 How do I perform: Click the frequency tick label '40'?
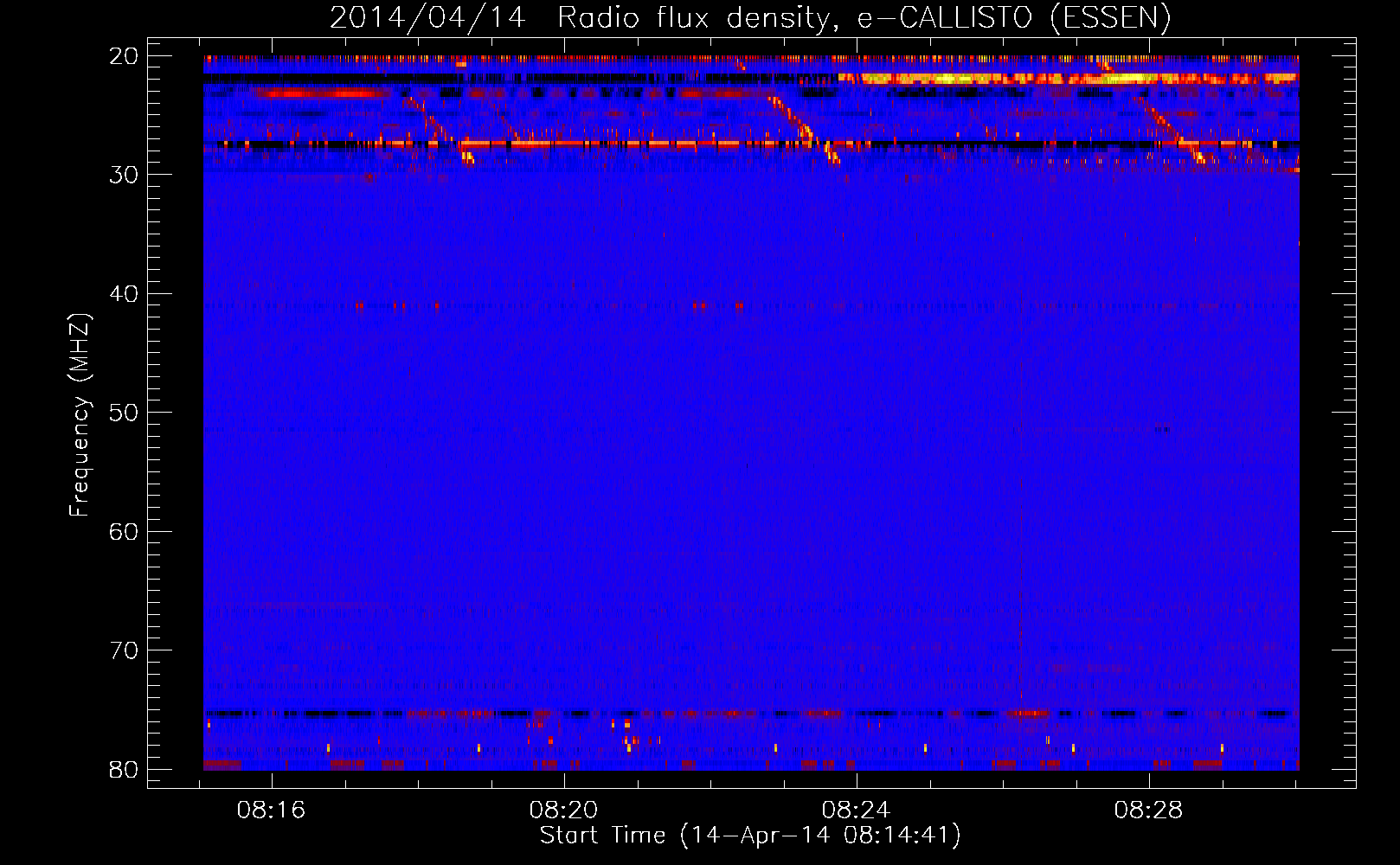(124, 294)
